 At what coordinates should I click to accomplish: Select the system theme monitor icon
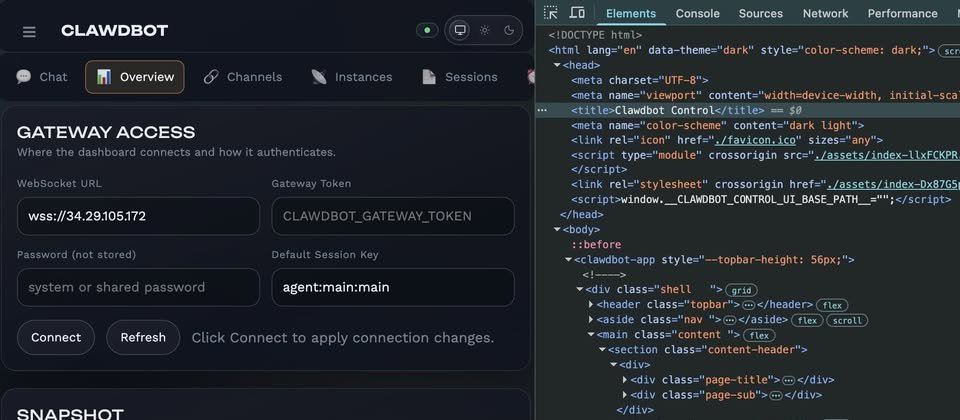coord(460,30)
